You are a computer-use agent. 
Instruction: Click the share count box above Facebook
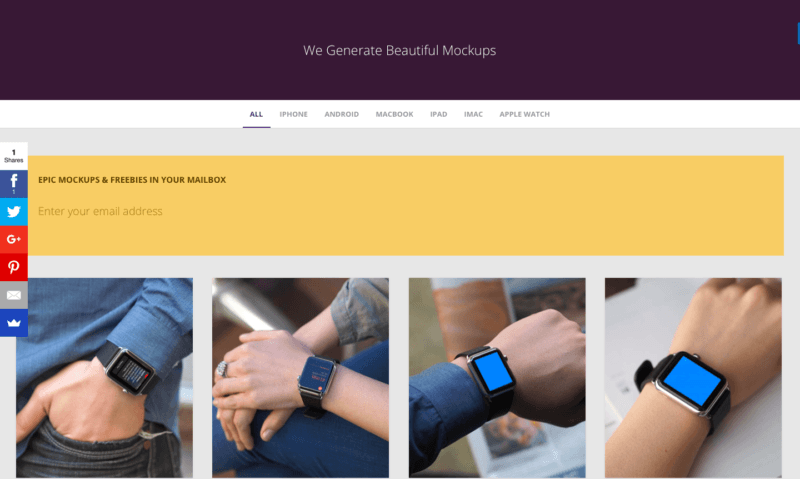[x=14, y=156]
